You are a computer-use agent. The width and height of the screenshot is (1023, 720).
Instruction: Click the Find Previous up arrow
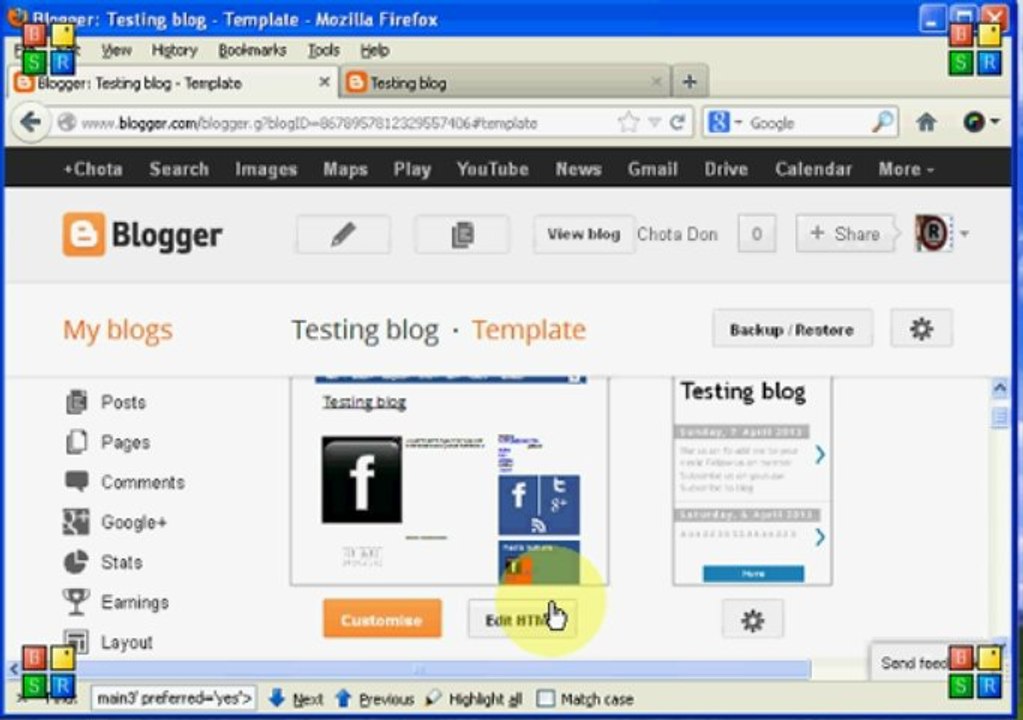tap(343, 698)
